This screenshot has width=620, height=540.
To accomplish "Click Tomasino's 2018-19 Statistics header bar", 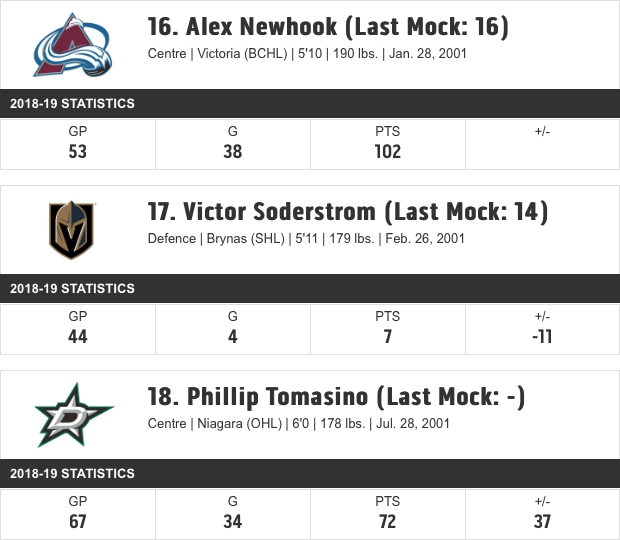I will (310, 473).
